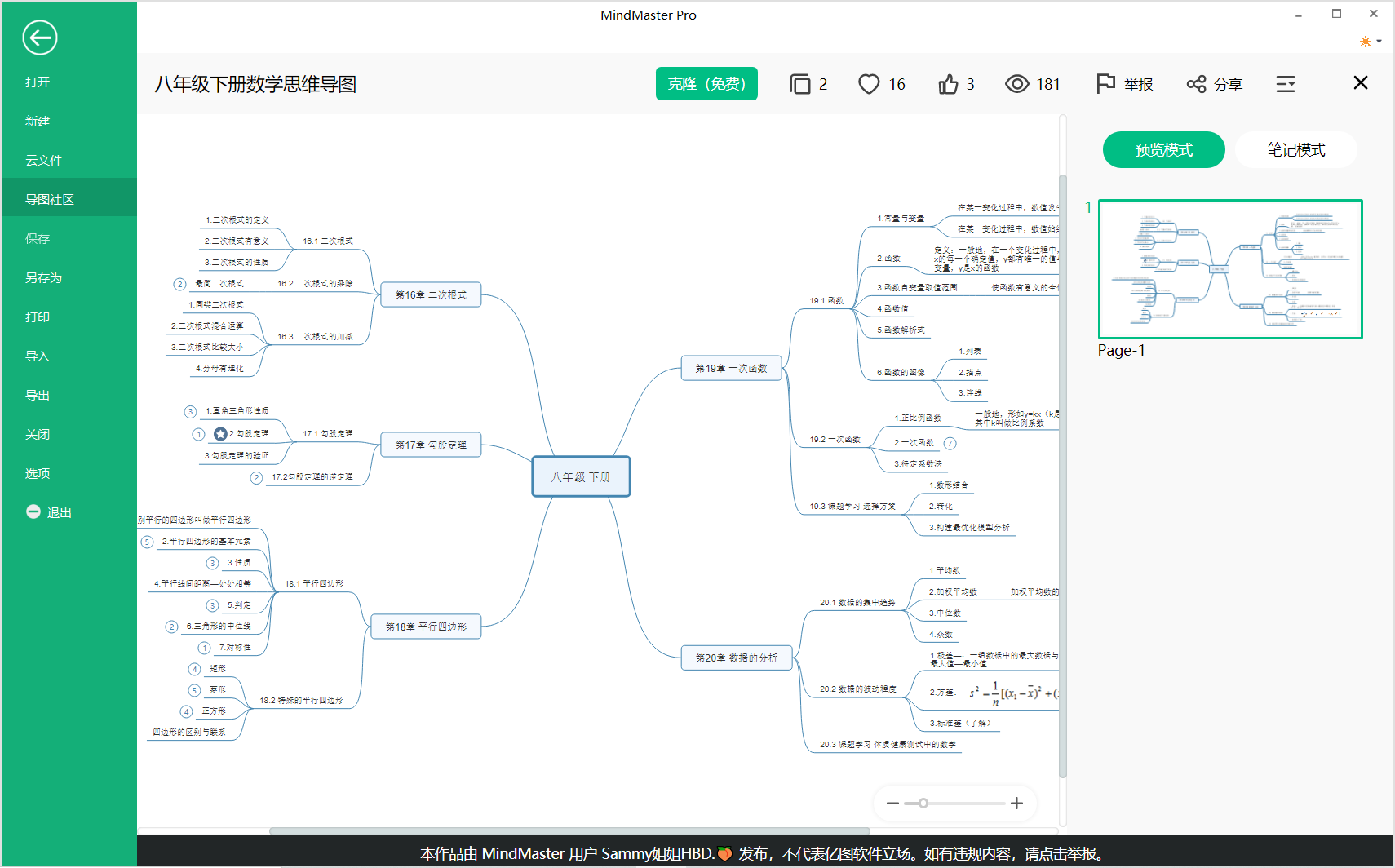The image size is (1395, 868).
Task: Click the topic 19.1 函数
Action: point(826,301)
